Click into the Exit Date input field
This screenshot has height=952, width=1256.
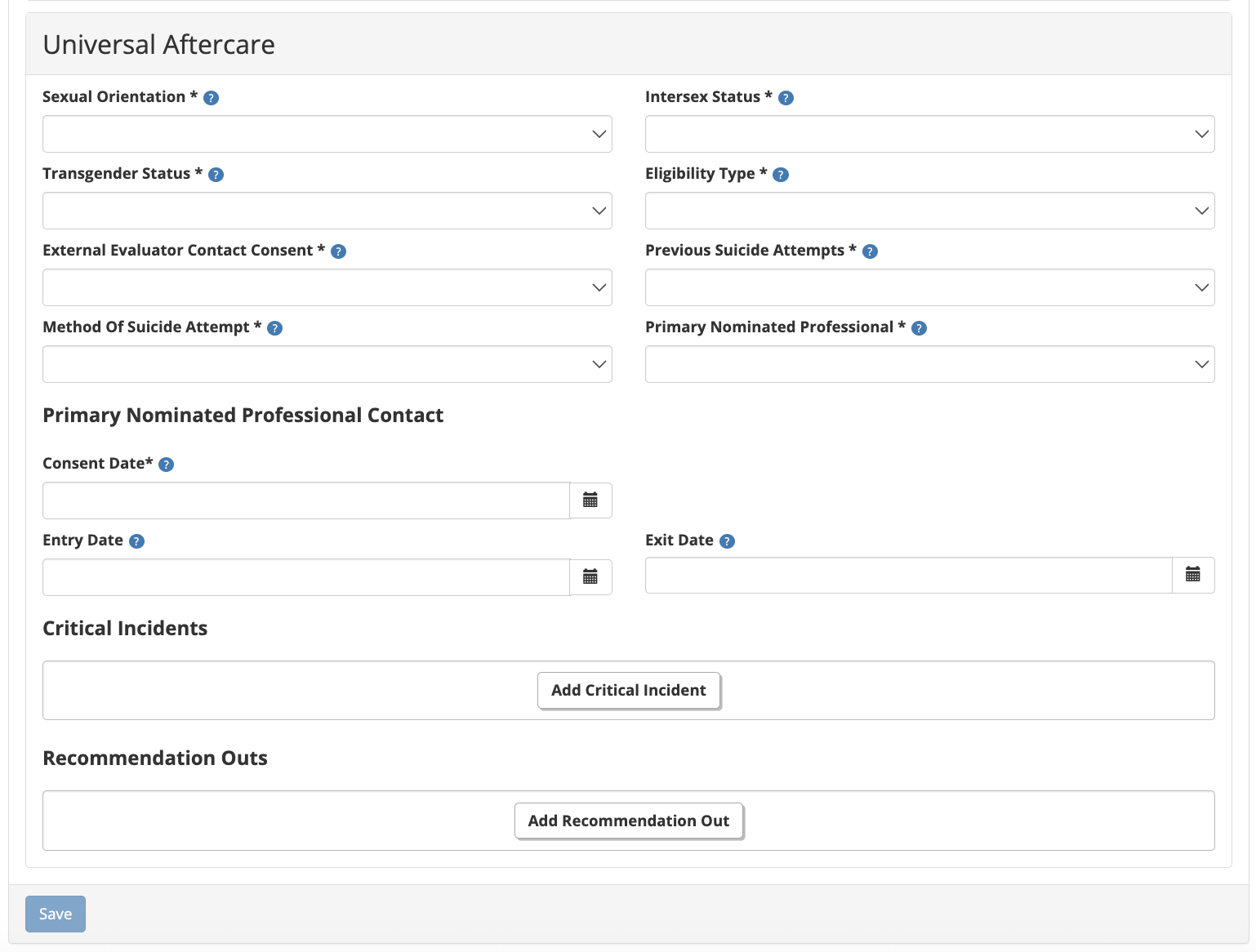908,575
